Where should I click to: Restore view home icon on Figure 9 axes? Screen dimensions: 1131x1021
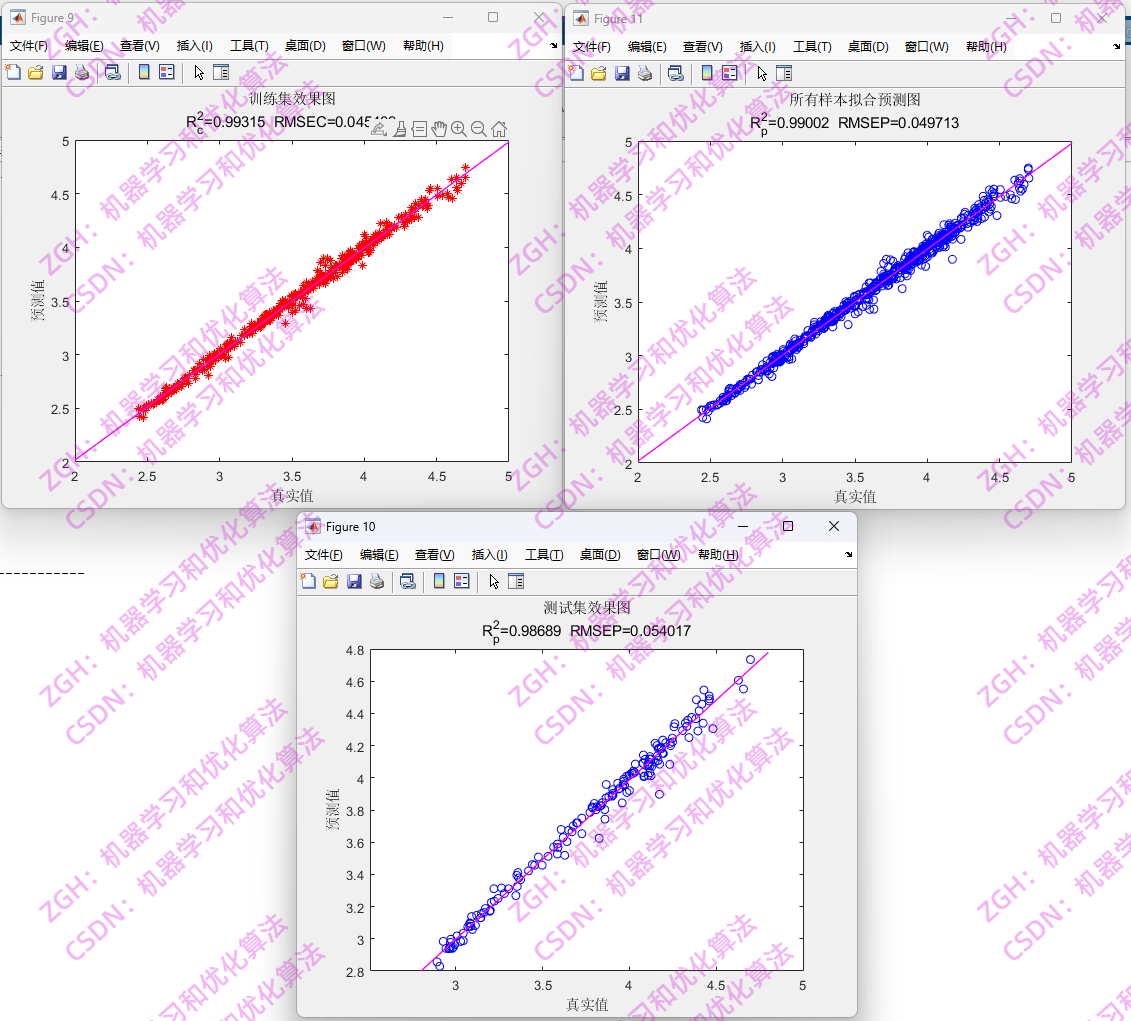[498, 128]
